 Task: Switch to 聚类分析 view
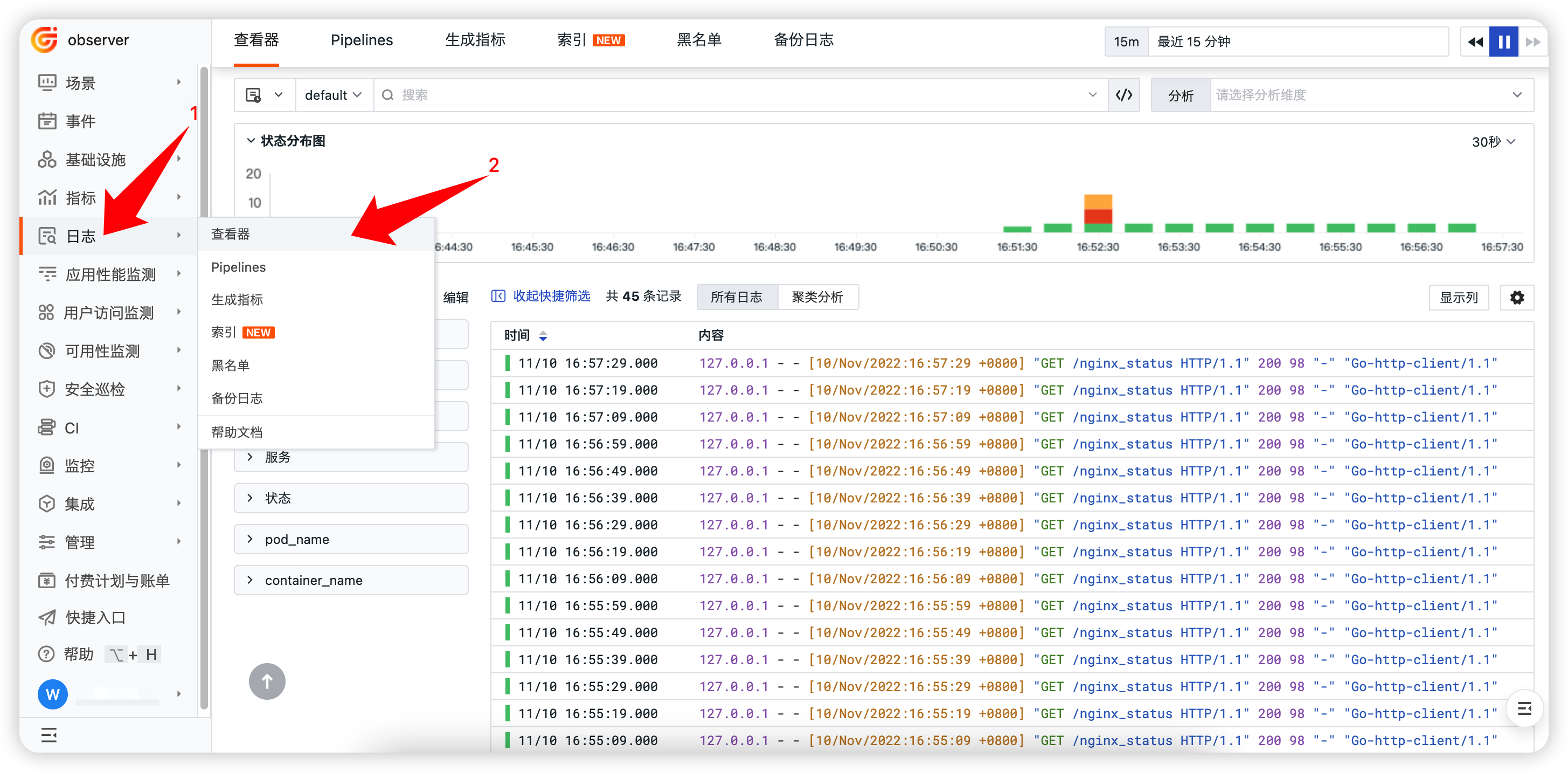(818, 297)
